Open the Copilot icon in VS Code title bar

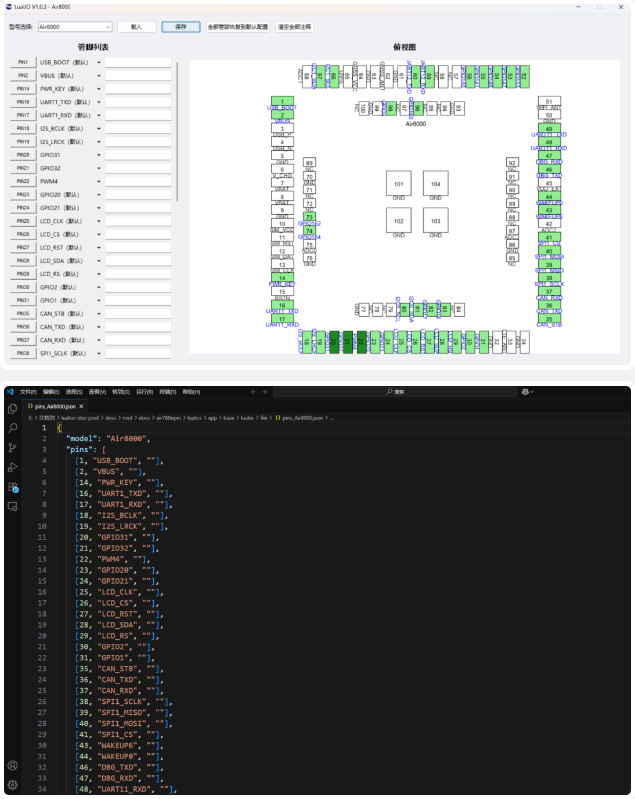click(525, 392)
